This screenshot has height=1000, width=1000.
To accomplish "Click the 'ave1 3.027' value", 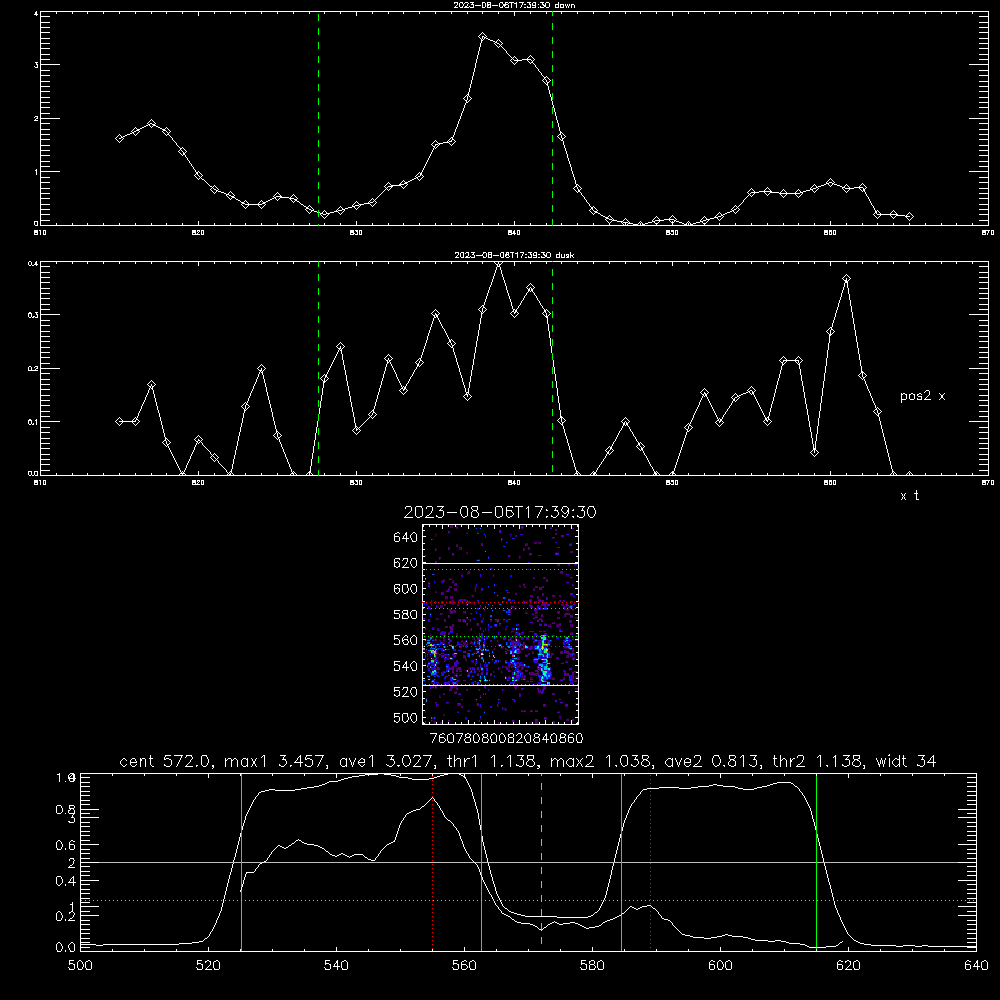I will coord(389,761).
